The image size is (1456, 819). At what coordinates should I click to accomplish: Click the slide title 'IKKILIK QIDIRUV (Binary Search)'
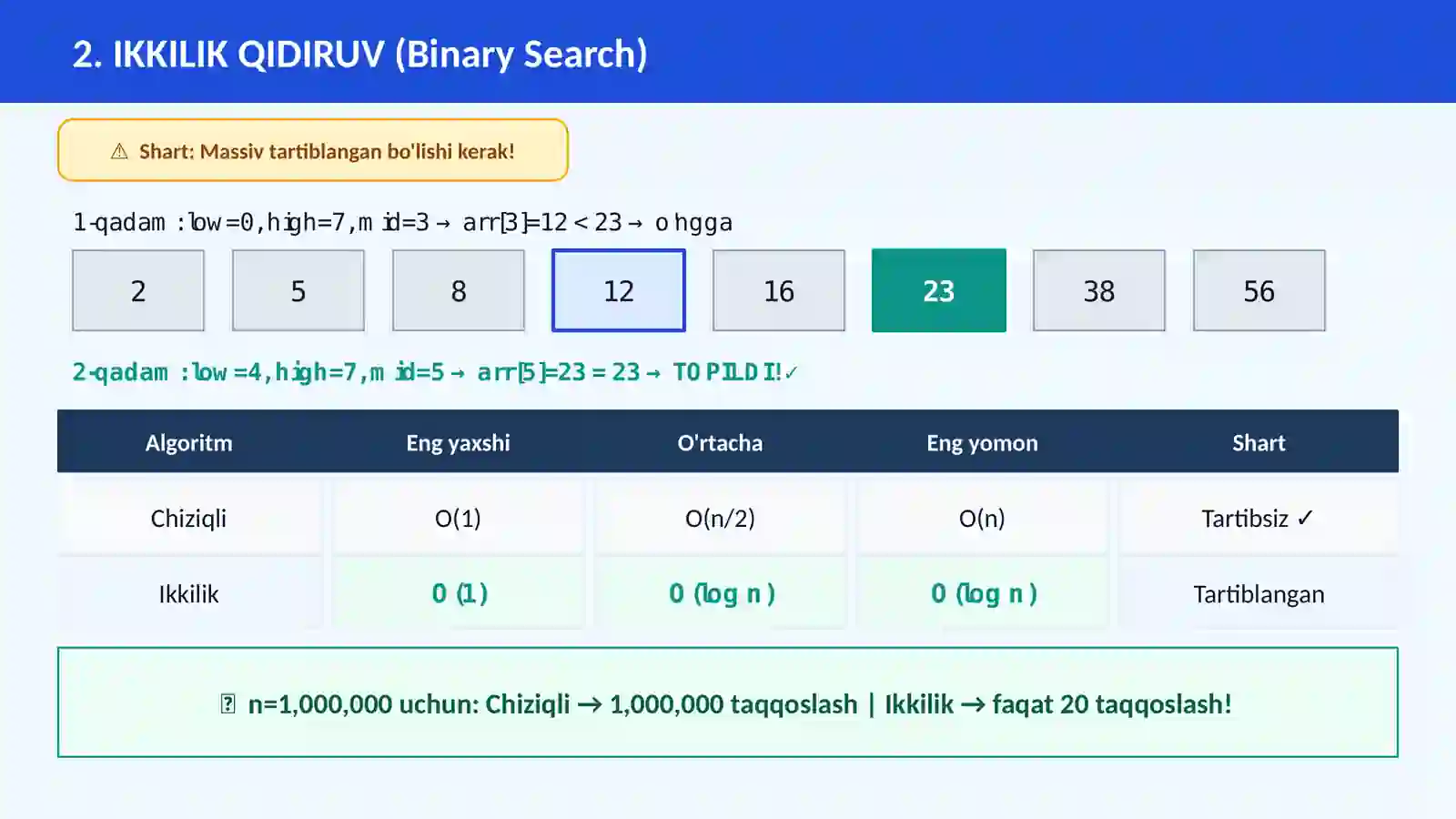[x=359, y=54]
